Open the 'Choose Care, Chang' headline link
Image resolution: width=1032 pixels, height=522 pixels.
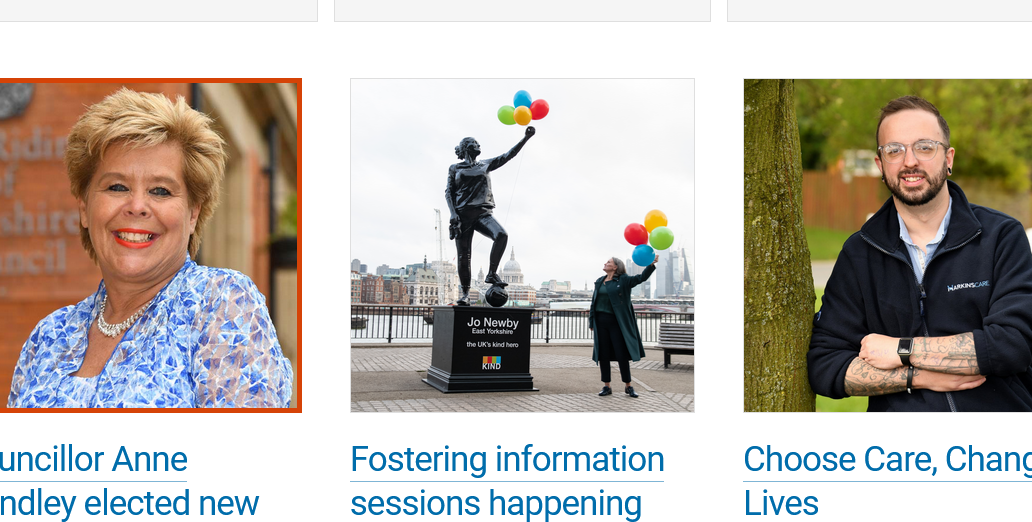click(888, 459)
